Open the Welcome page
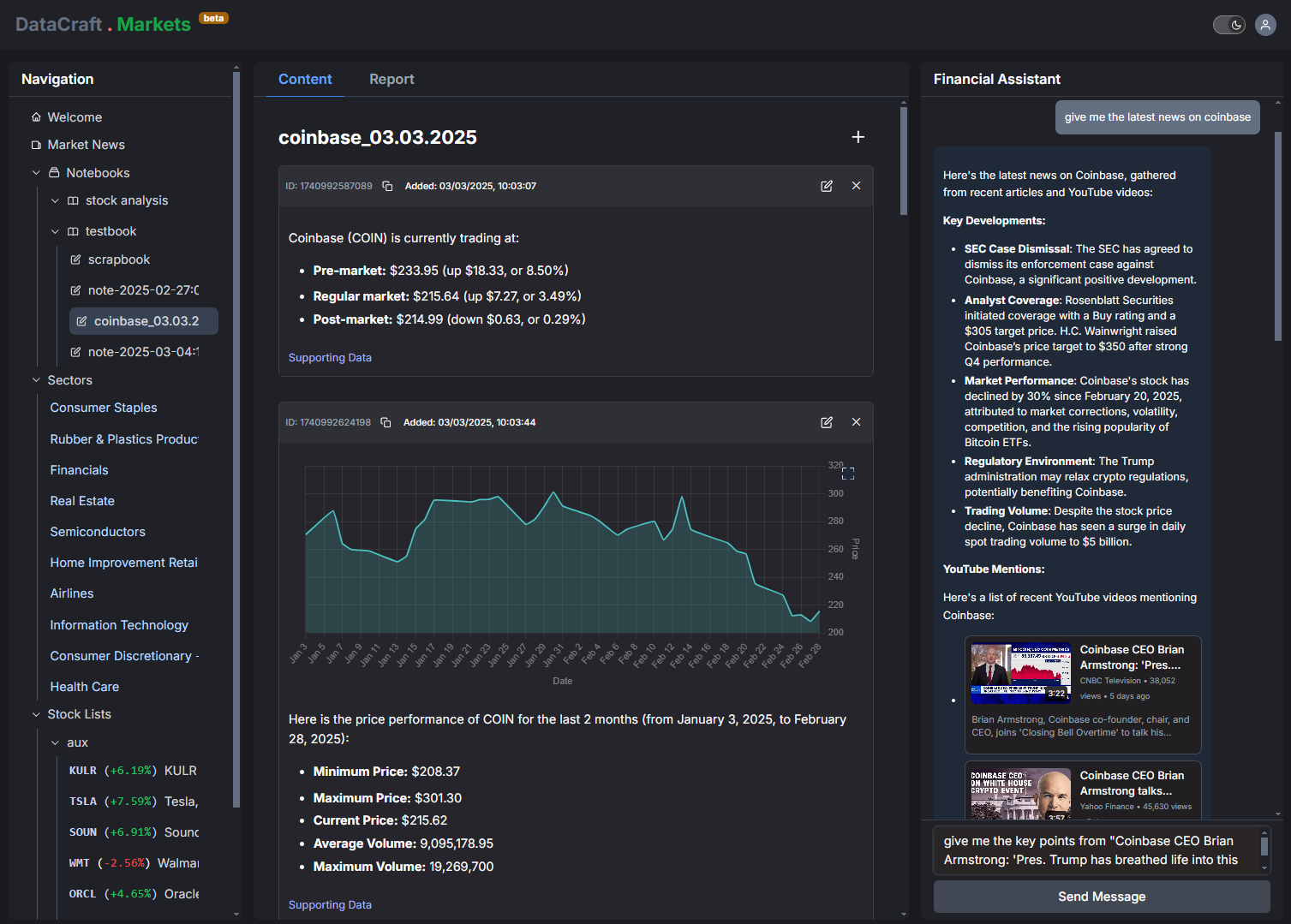Viewport: 1291px width, 924px height. coord(75,117)
